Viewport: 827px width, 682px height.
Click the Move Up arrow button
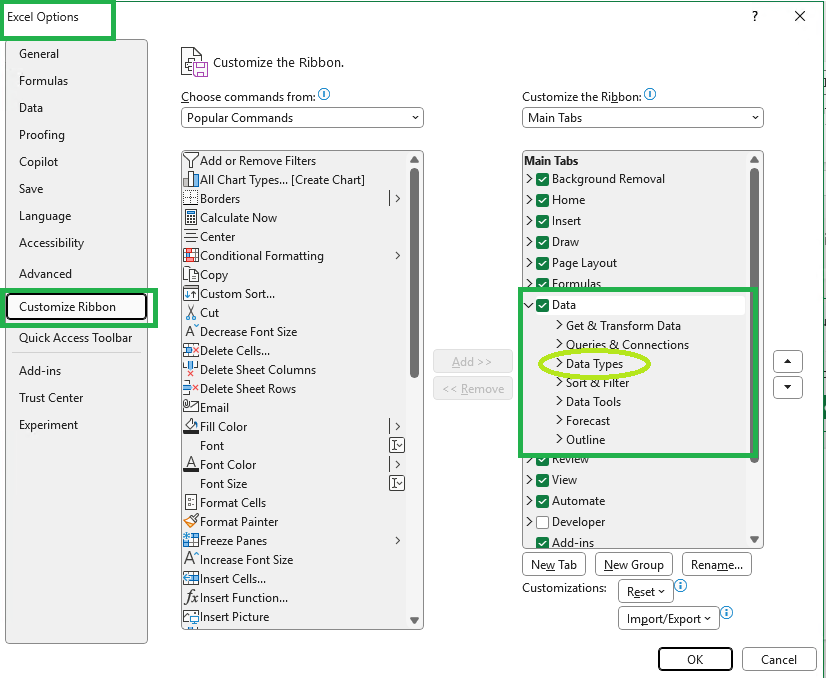787,362
